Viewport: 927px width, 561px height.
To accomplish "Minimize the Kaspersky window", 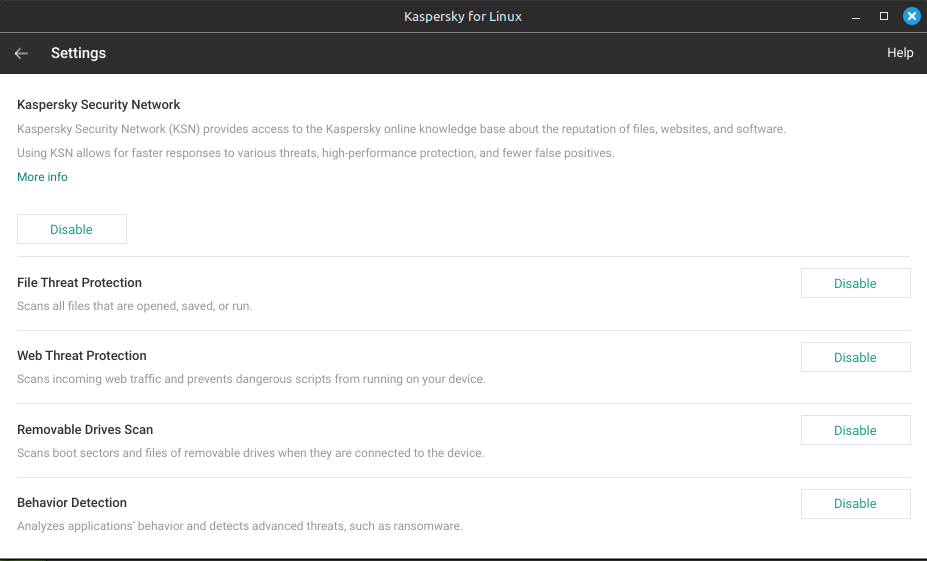I will pos(855,17).
